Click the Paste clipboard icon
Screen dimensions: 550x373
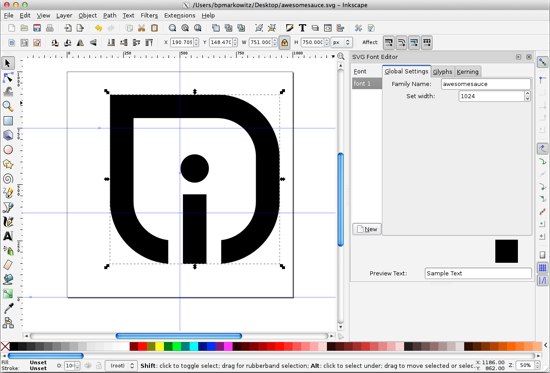(154, 28)
